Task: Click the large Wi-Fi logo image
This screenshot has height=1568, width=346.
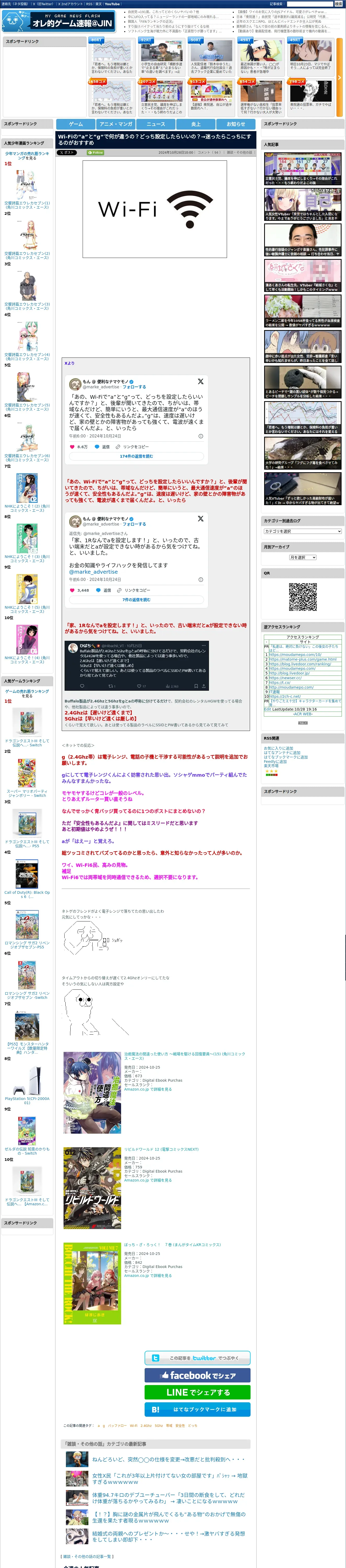Action: pos(155,209)
